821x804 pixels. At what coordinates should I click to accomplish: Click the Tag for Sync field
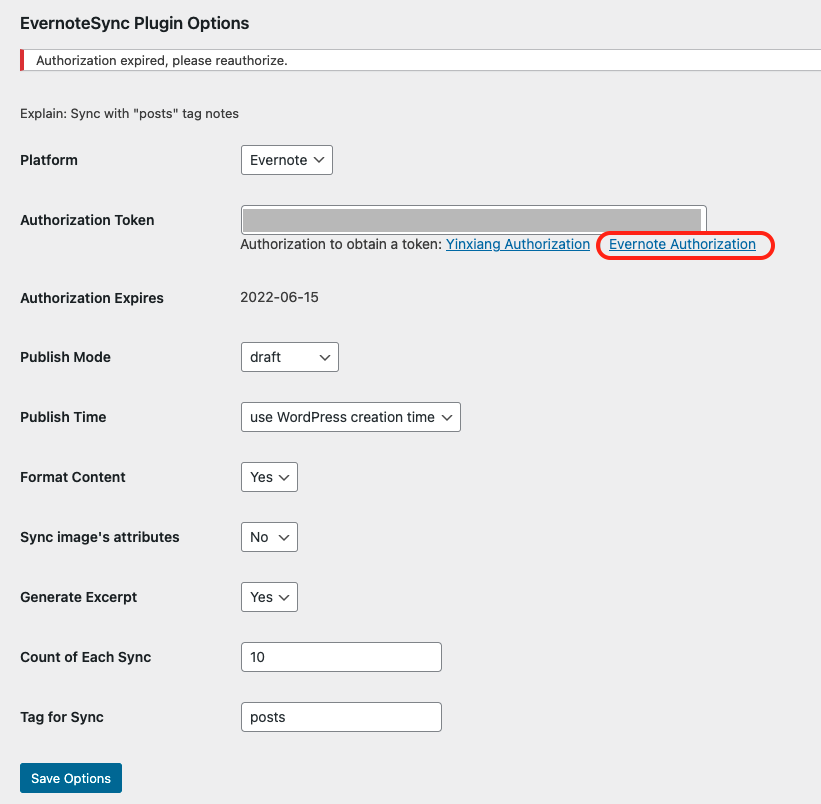click(341, 717)
